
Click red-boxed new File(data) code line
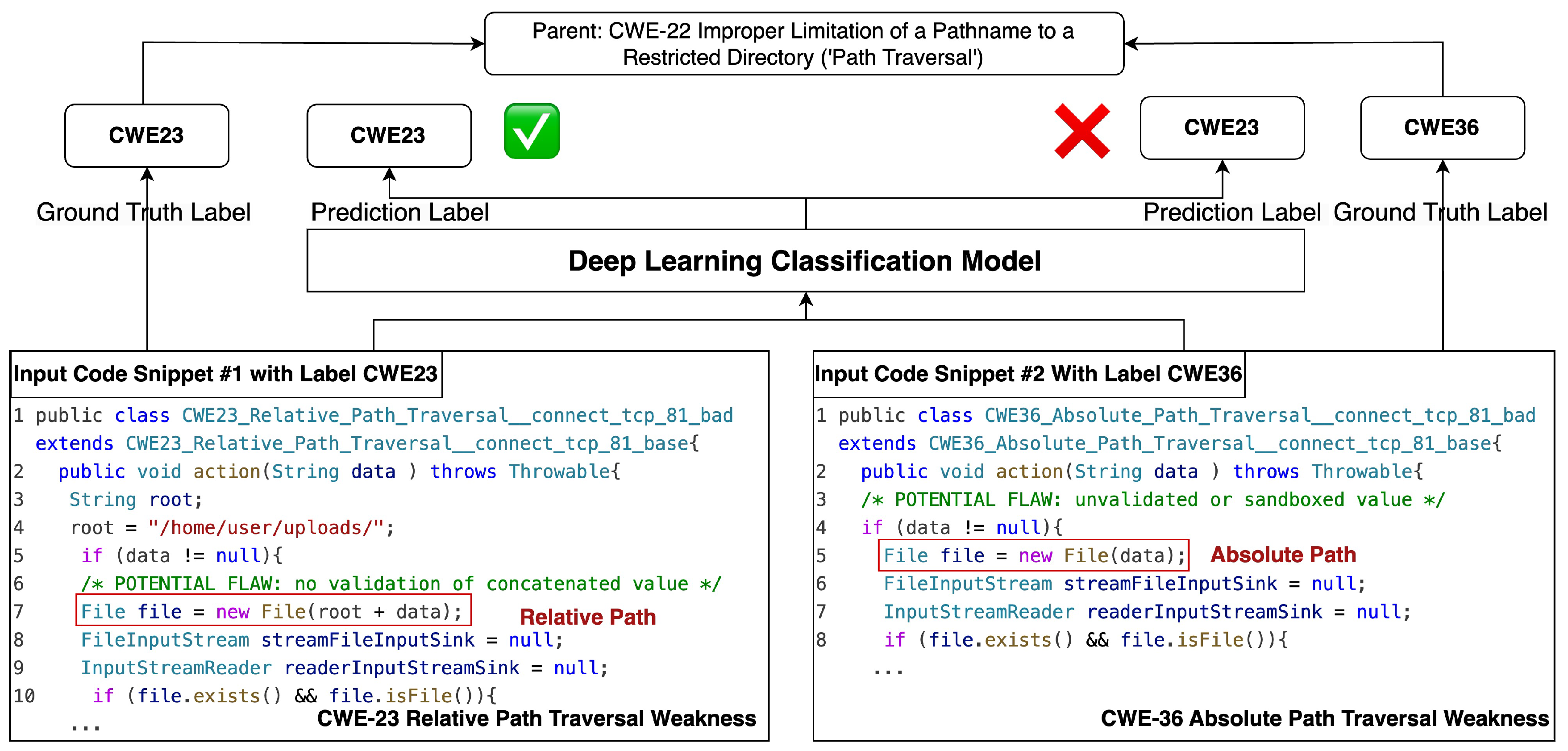(x=1033, y=555)
